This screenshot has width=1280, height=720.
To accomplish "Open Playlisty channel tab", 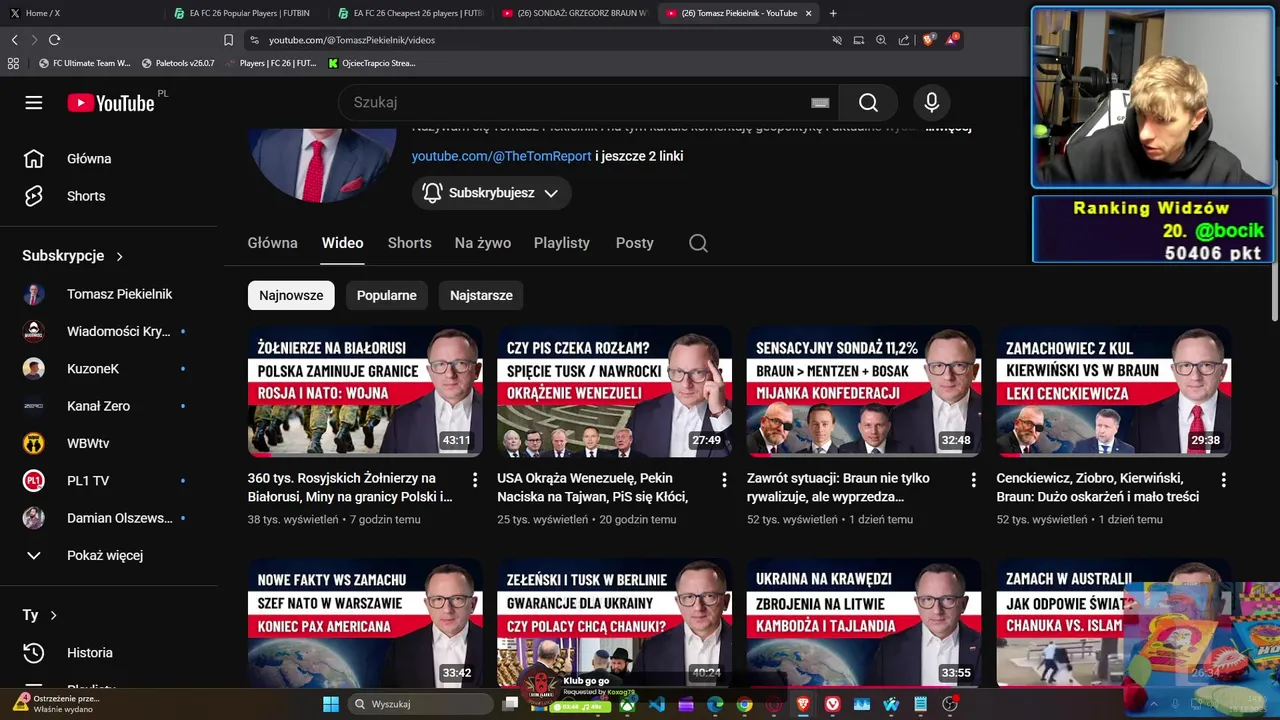I will pyautogui.click(x=562, y=243).
